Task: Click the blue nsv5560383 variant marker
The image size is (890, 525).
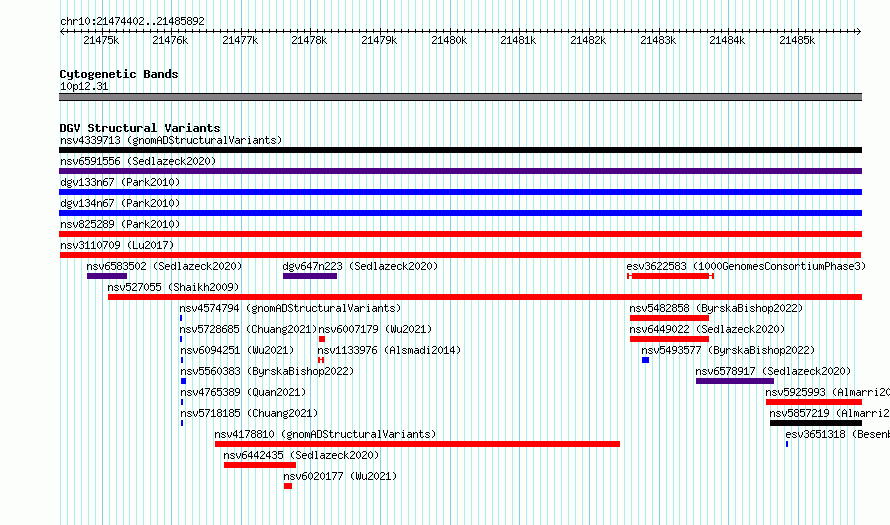Action: click(x=183, y=381)
